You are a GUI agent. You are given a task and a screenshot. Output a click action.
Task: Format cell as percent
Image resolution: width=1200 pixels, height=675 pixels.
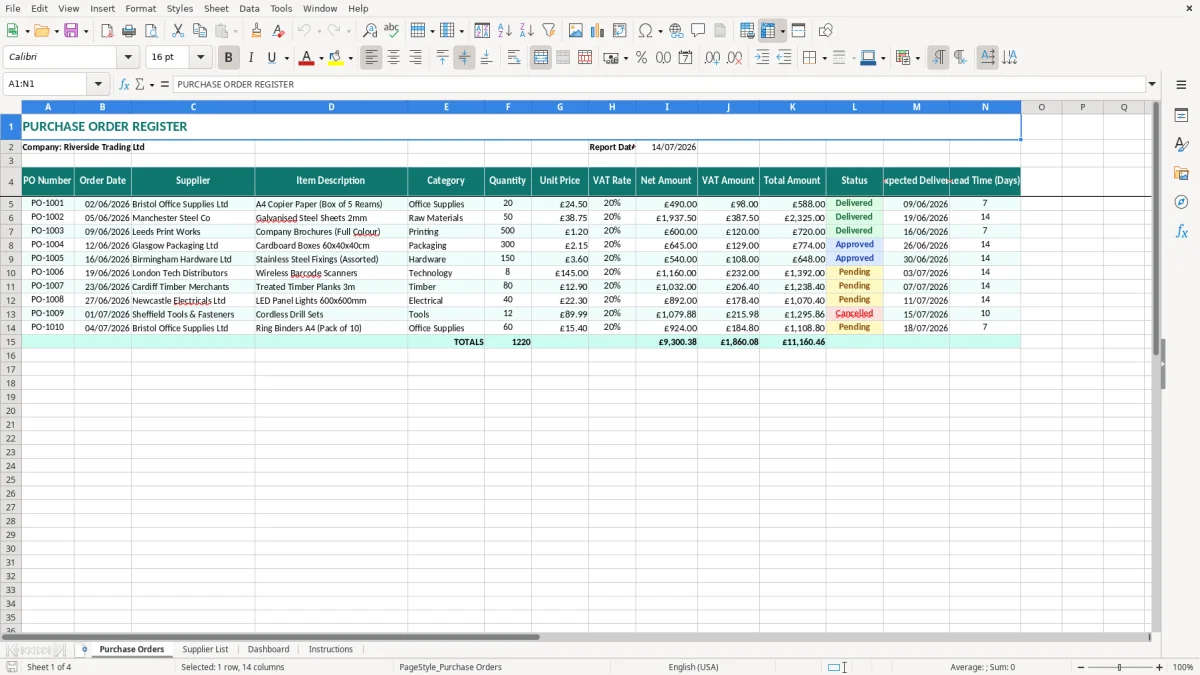click(641, 58)
